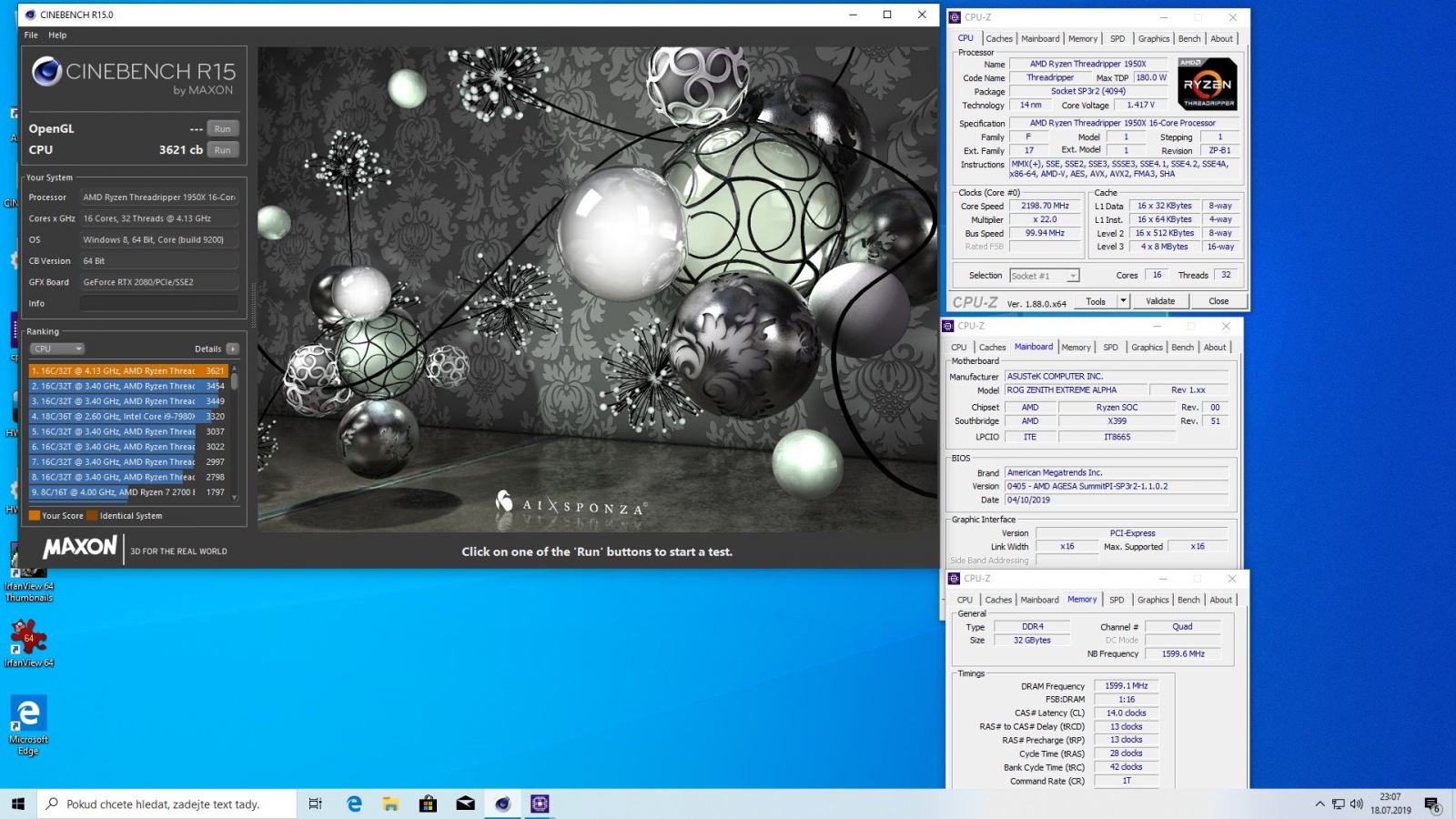Expand the CPU ranking type dropdown
The image size is (1456, 819).
point(57,349)
